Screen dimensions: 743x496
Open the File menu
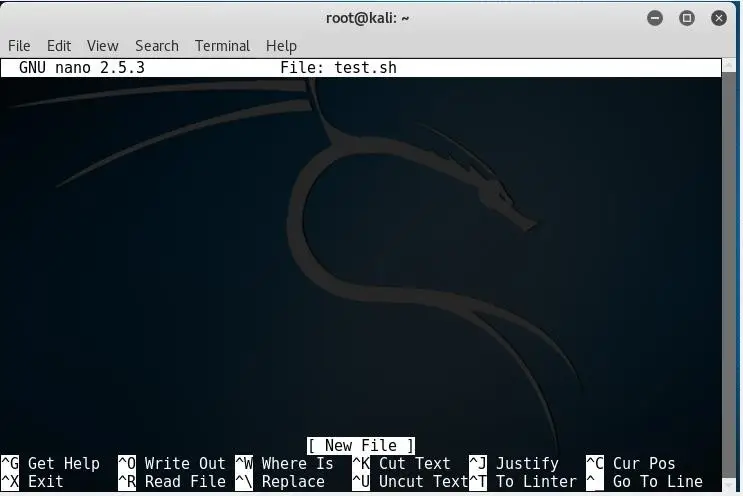click(19, 46)
